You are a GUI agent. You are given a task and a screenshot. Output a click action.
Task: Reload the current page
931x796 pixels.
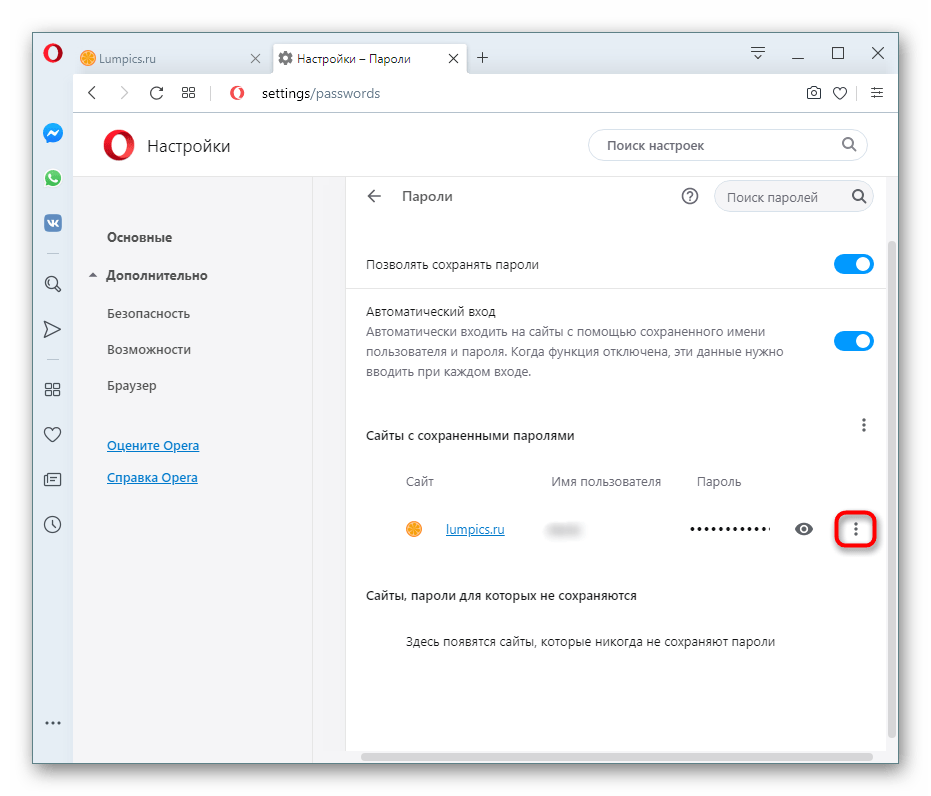coord(156,93)
